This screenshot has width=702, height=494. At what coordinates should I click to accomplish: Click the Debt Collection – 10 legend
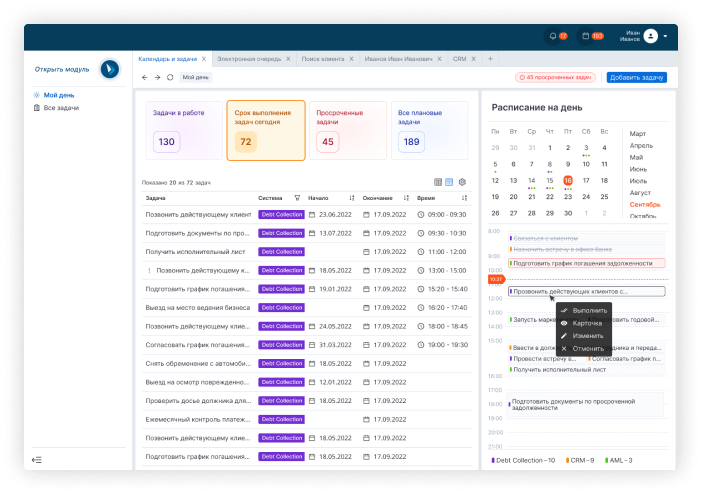point(523,460)
